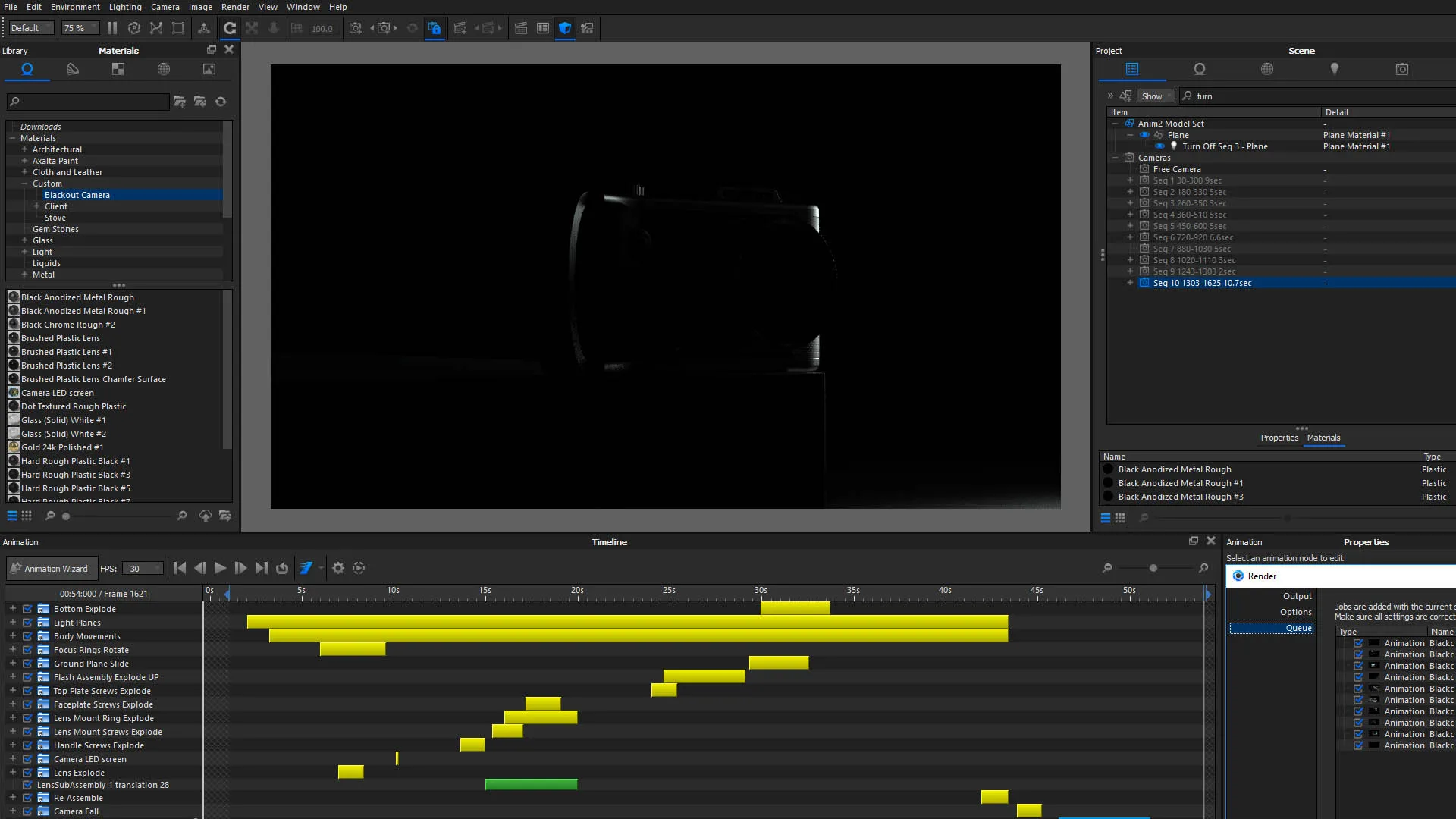Expand the Seq 10 1303-1625 camera node
Viewport: 1456px width, 819px height.
[x=1130, y=283]
